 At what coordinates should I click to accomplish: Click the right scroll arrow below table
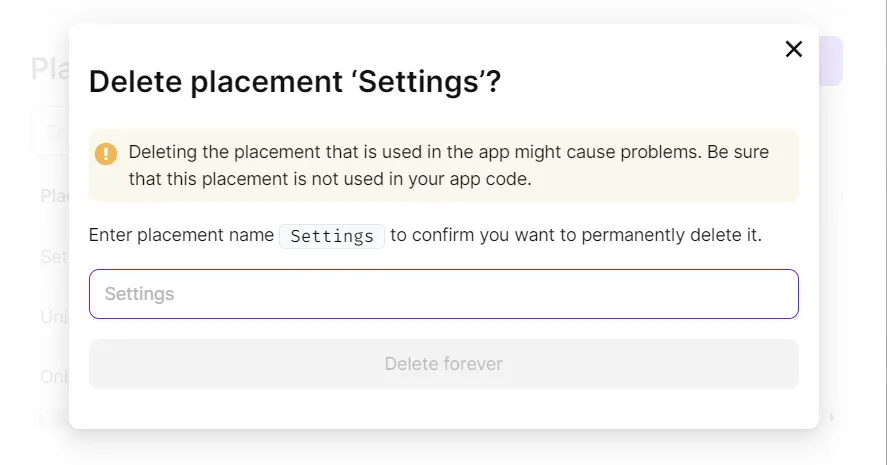[832, 416]
